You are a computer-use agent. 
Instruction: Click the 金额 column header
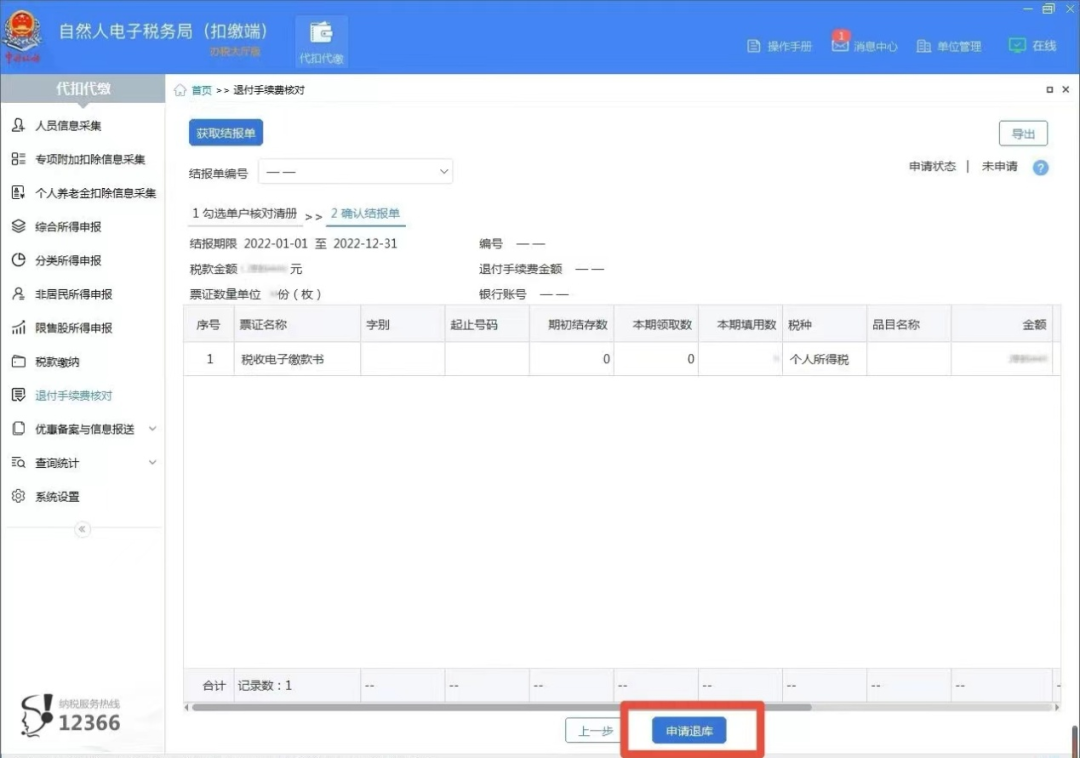(x=1001, y=324)
